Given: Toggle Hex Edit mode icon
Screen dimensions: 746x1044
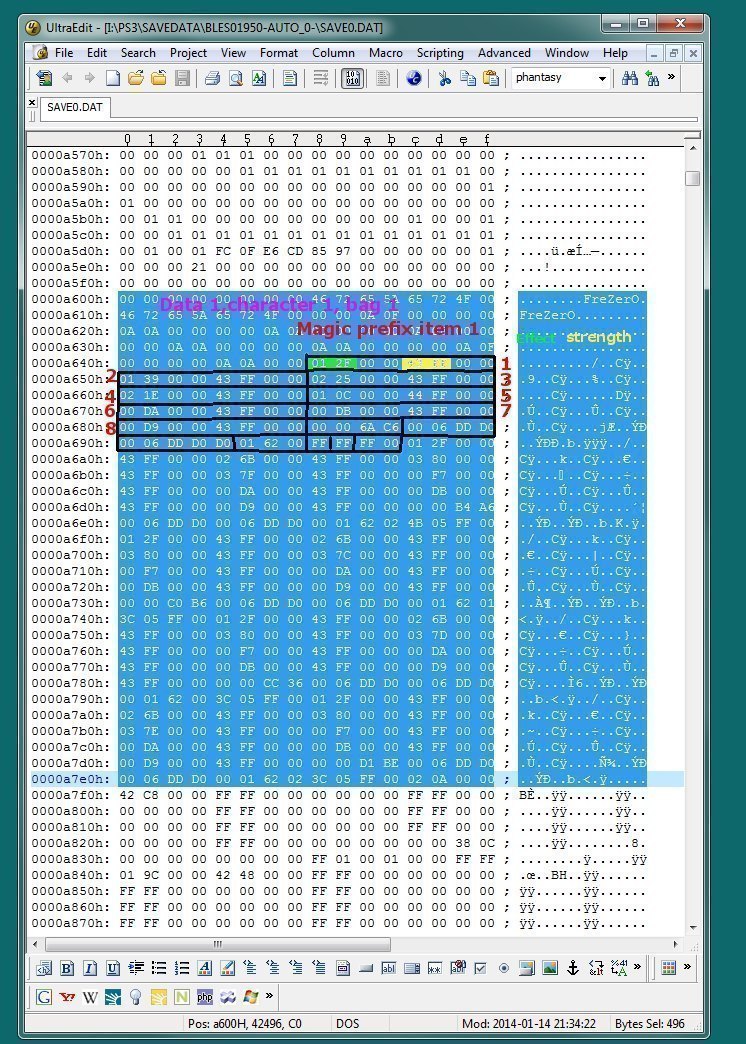Looking at the screenshot, I should 352,79.
